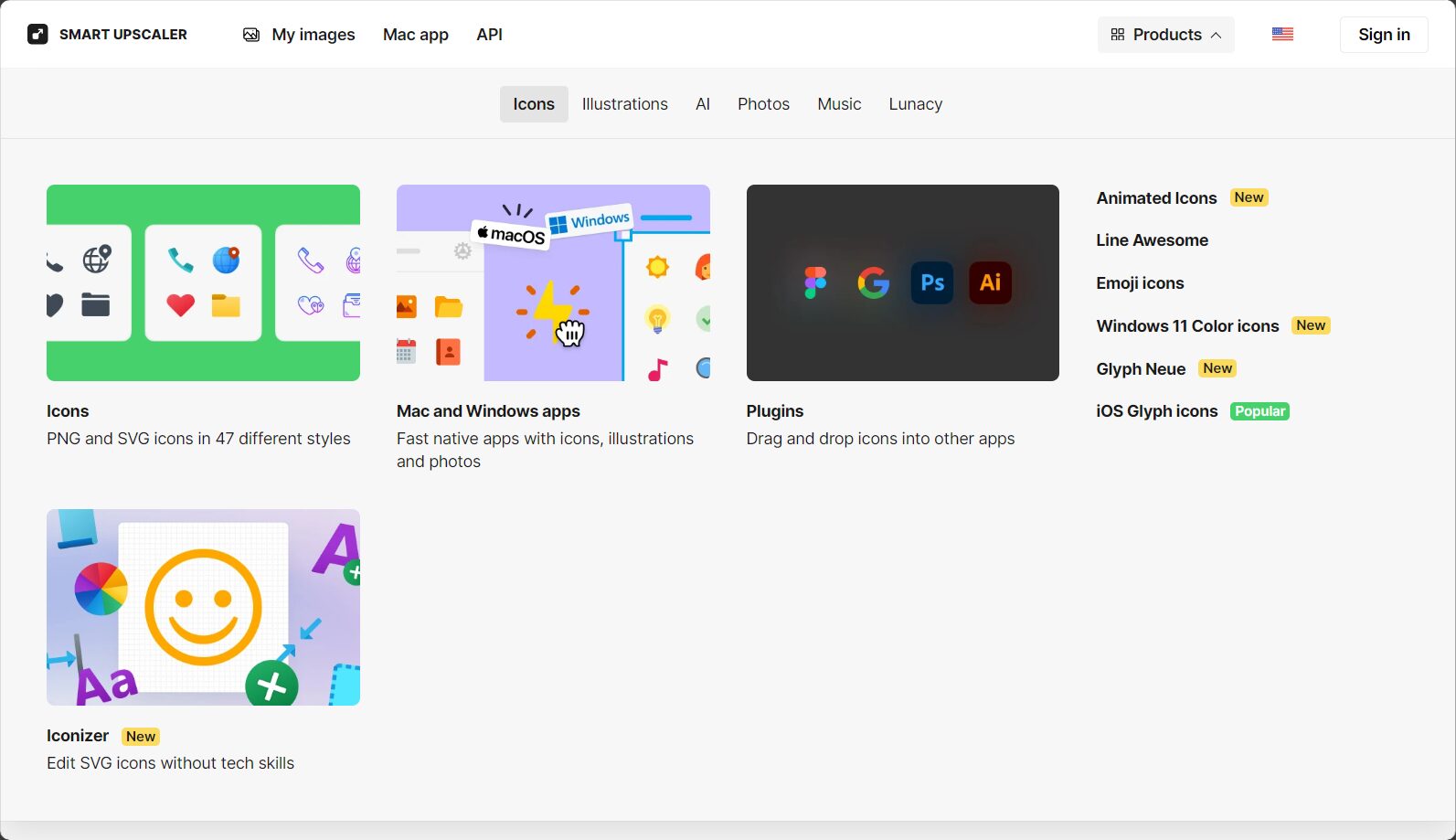Open Emoji icons link
1456x840 pixels.
pos(1140,283)
